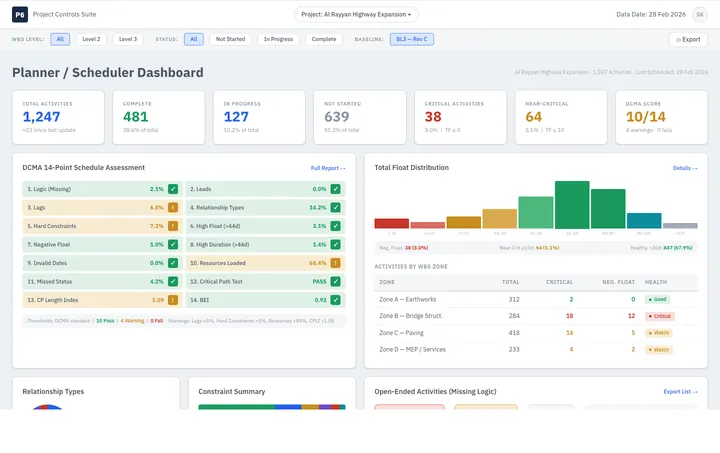The width and height of the screenshot is (720, 453).
Task: Click the P6 app logo icon
Action: tap(20, 15)
